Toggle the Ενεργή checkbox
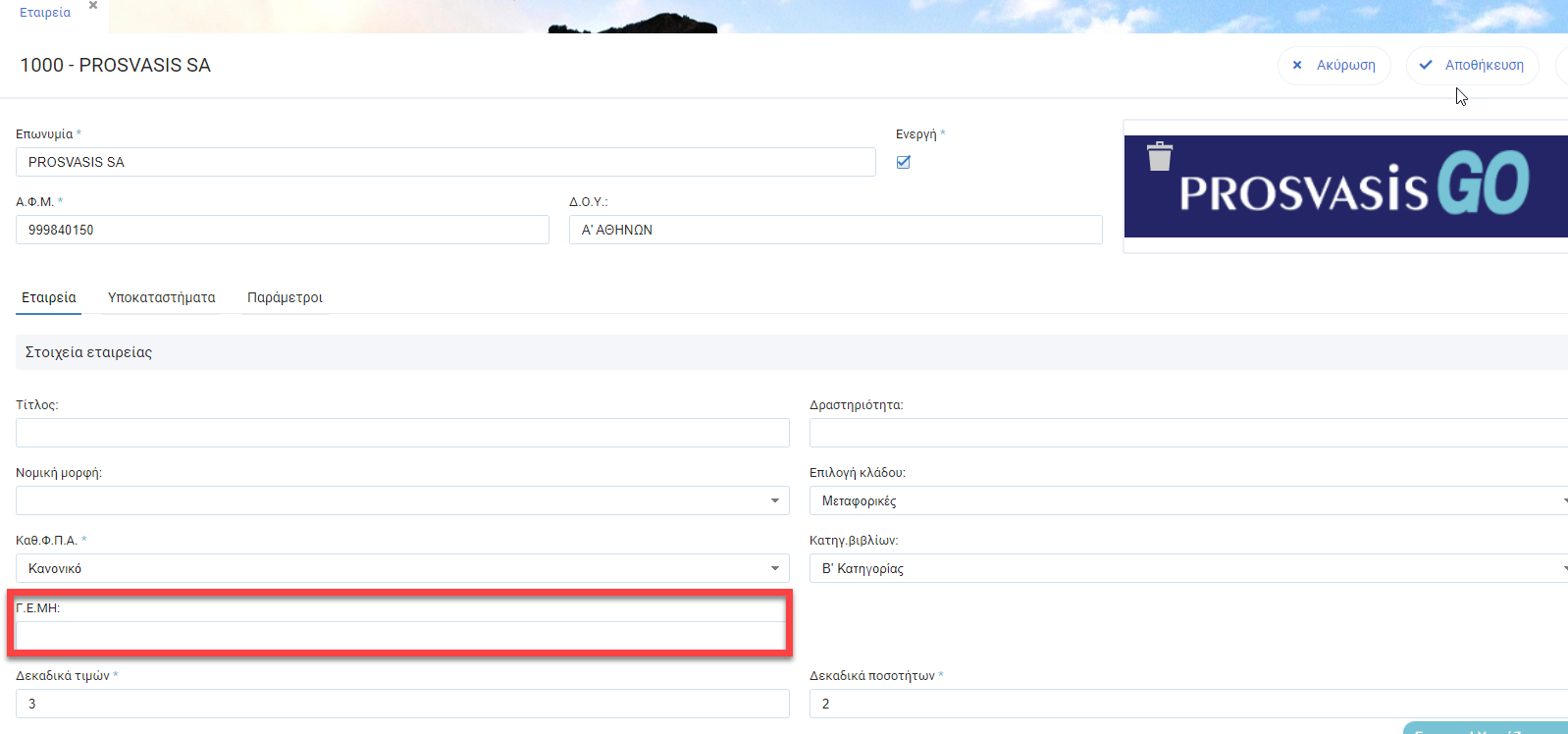1568x734 pixels. [904, 162]
